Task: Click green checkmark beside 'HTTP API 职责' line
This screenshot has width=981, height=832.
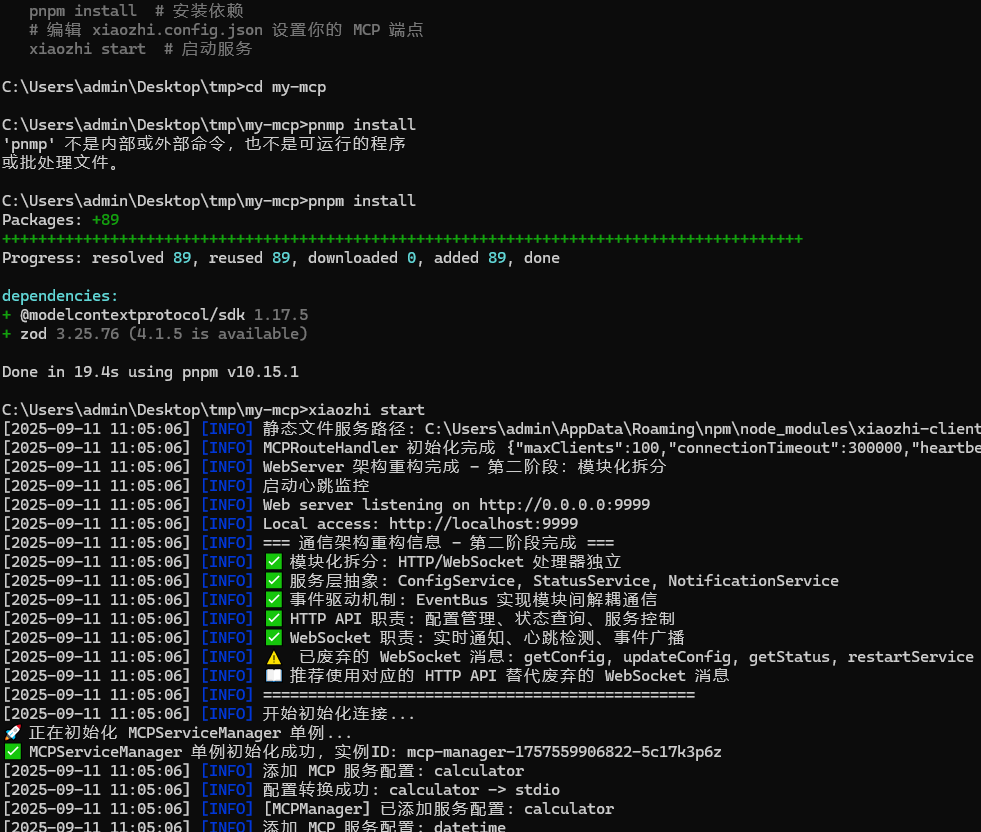Action: tap(273, 619)
